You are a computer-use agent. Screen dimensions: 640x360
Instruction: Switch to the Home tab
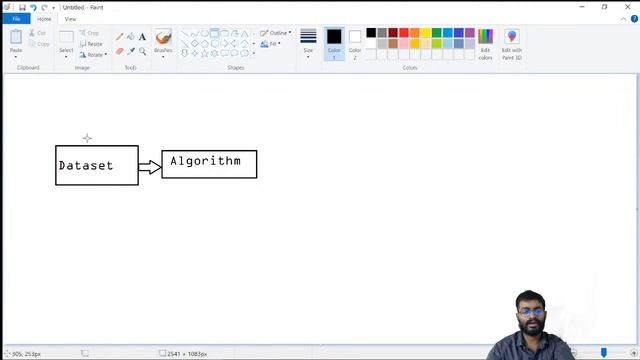tap(44, 19)
